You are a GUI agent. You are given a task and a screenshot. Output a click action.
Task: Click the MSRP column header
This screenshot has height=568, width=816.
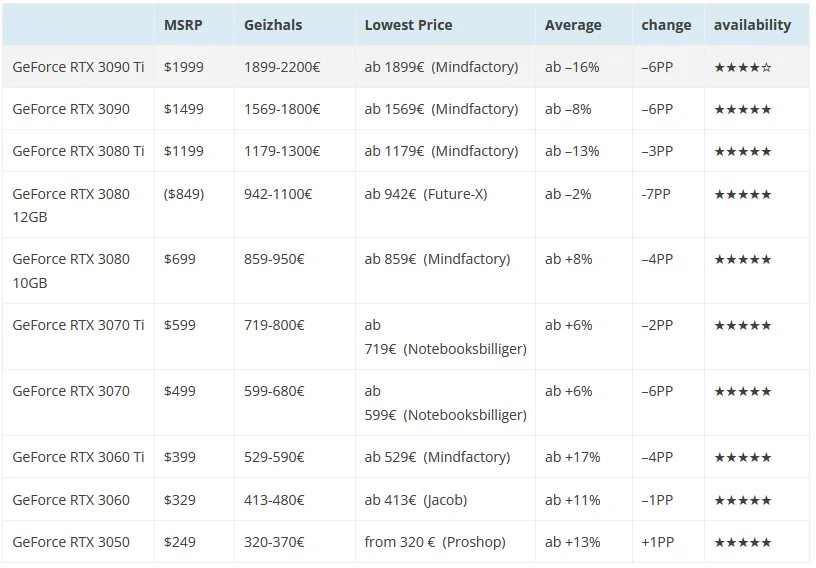click(183, 25)
